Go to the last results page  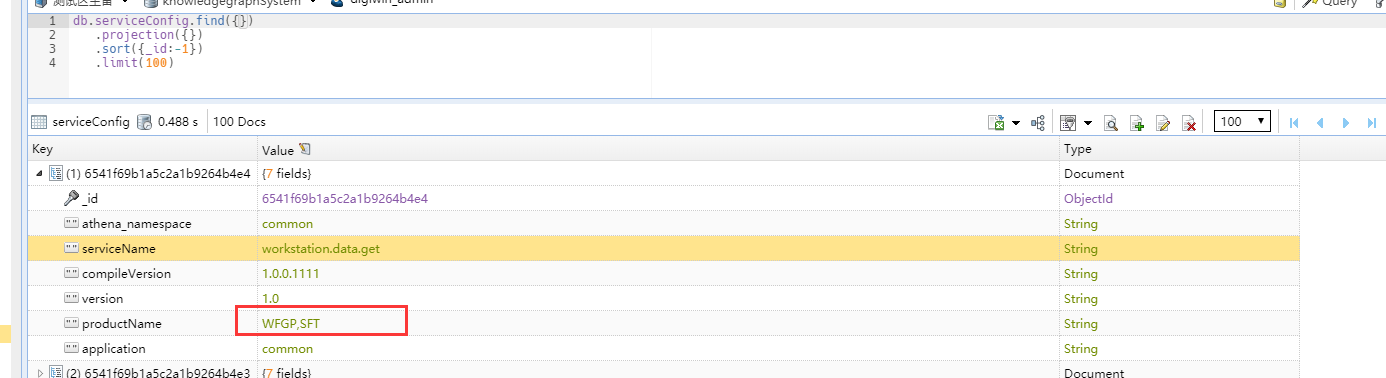1372,122
